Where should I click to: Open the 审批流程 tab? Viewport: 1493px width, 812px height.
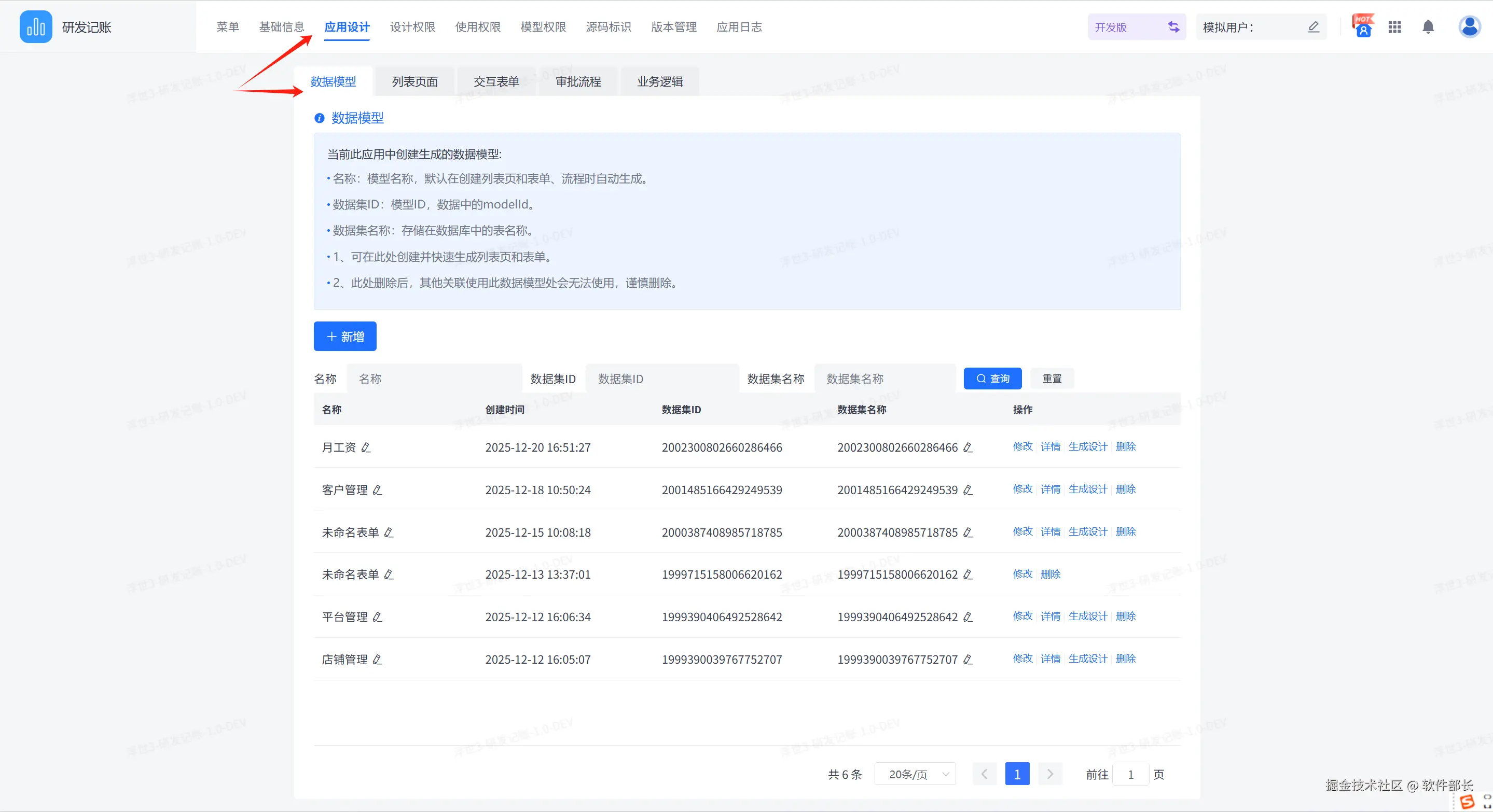point(578,81)
